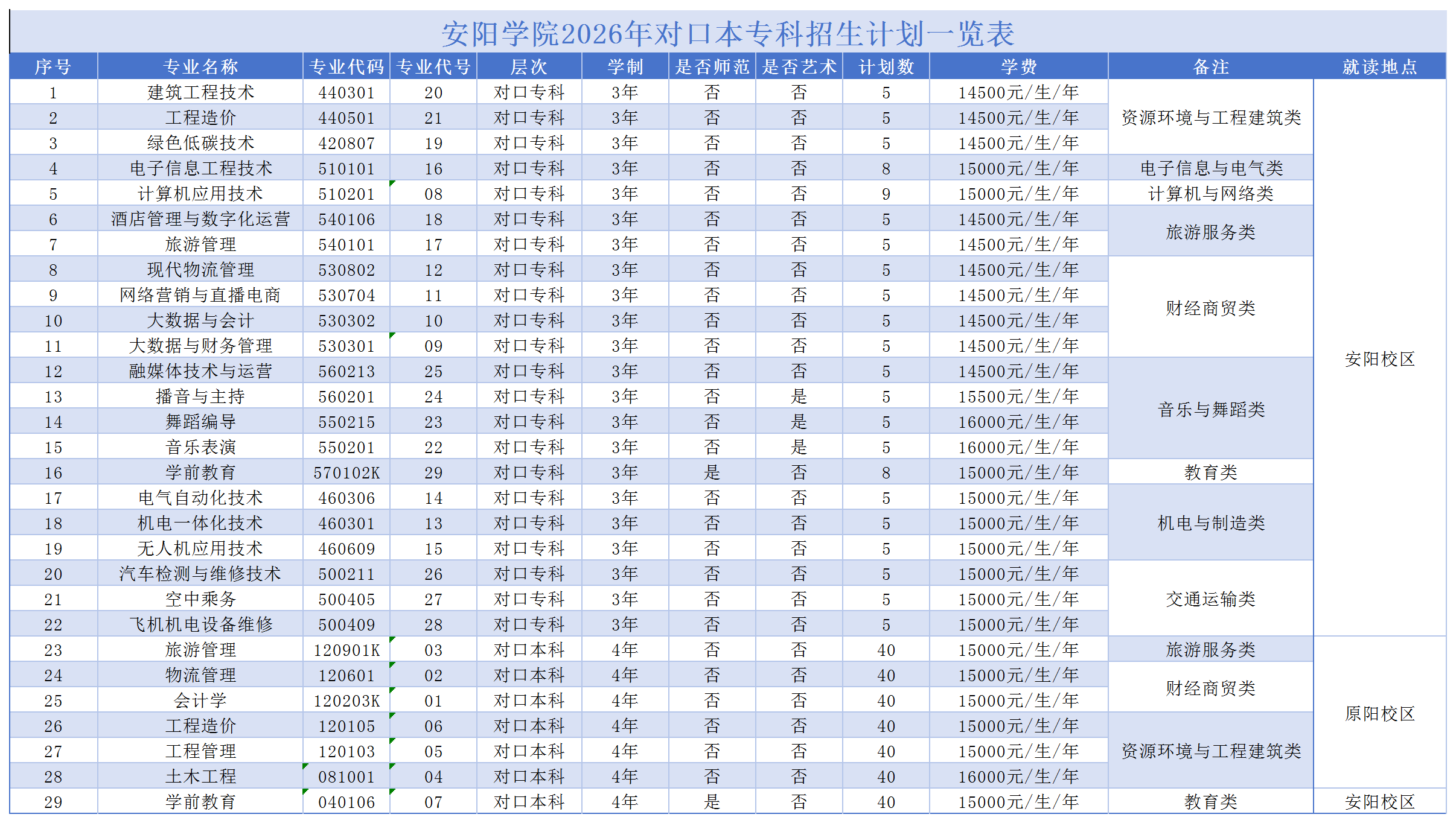Click the 土木工程 major cell
Image resolution: width=1456 pixels, height=823 pixels.
(200, 777)
